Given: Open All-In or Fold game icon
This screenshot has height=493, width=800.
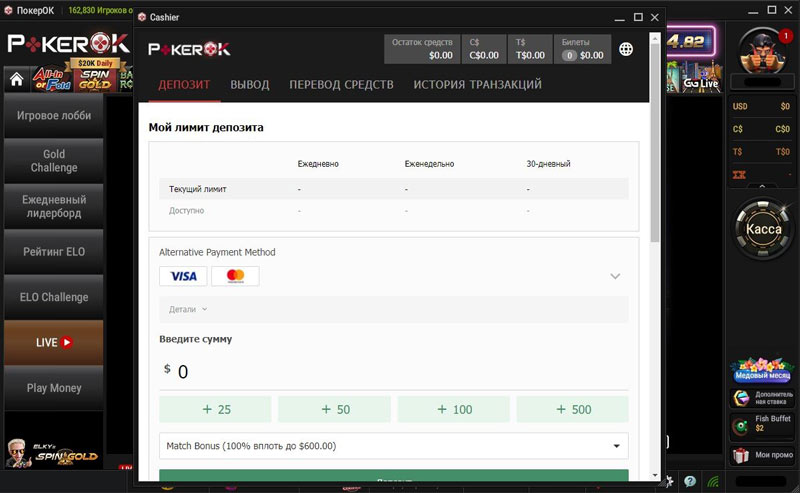Looking at the screenshot, I should click(52, 80).
